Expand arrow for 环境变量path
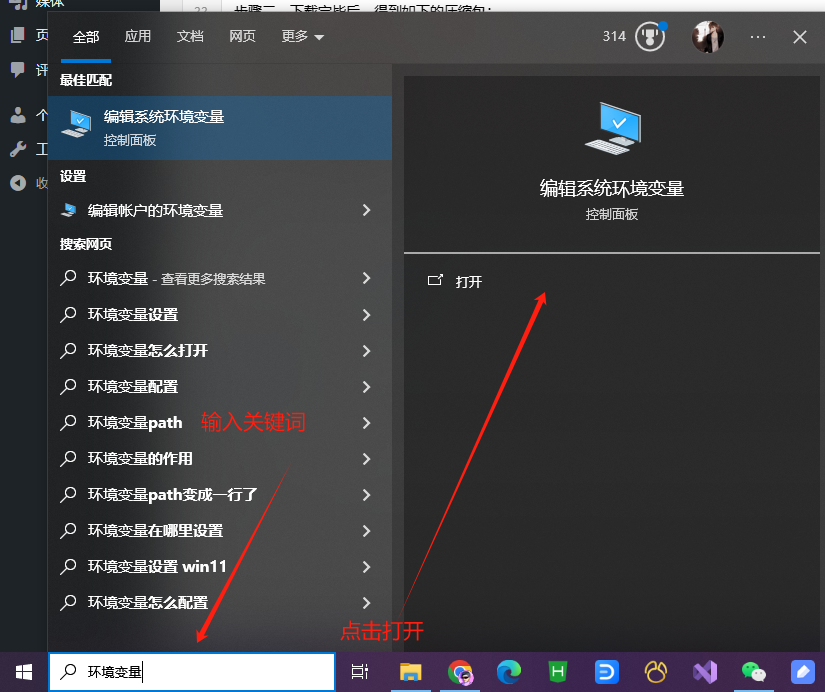 (x=367, y=423)
